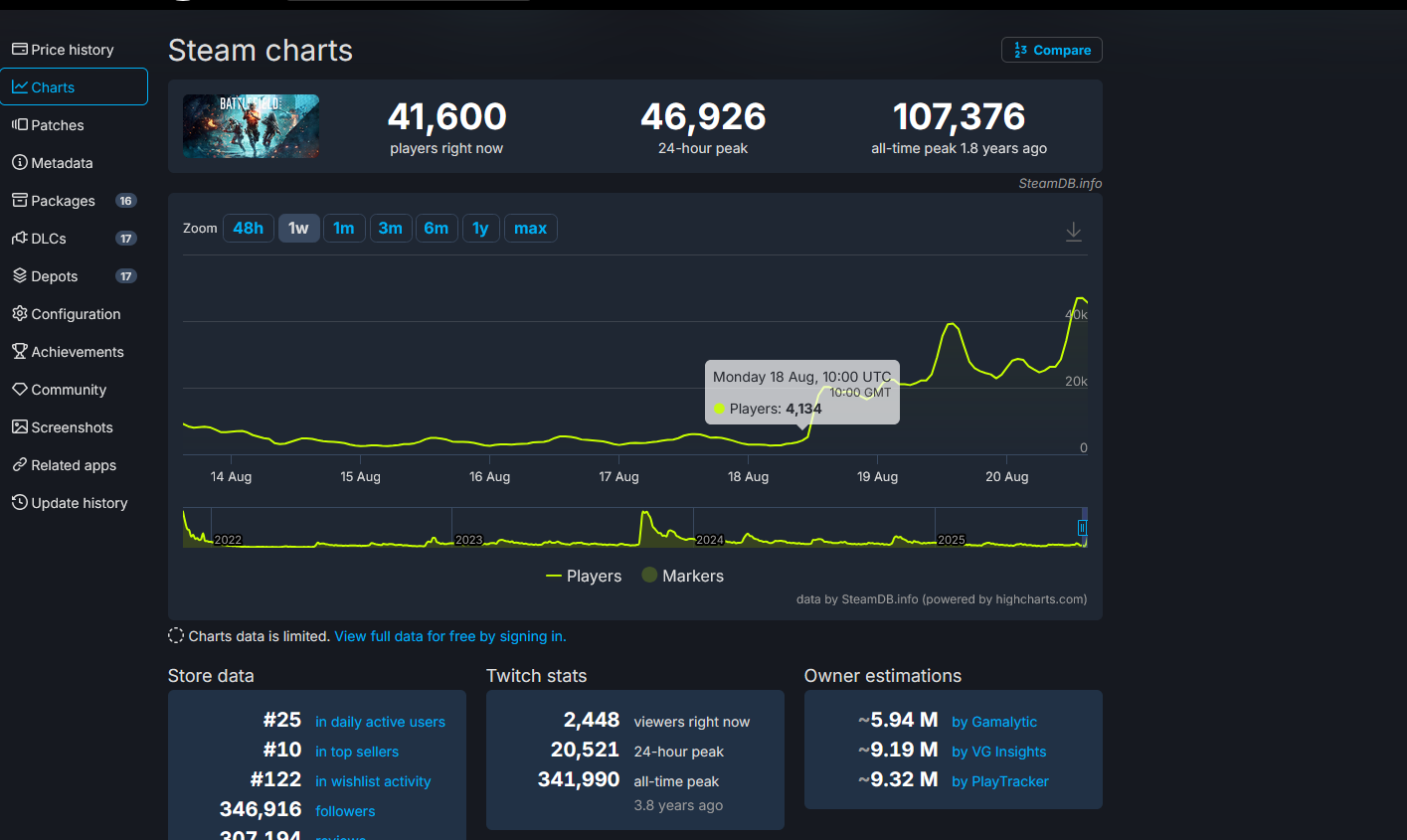The width and height of the screenshot is (1407, 840).
Task: Click the Battlefield game thumbnail
Action: click(x=251, y=126)
